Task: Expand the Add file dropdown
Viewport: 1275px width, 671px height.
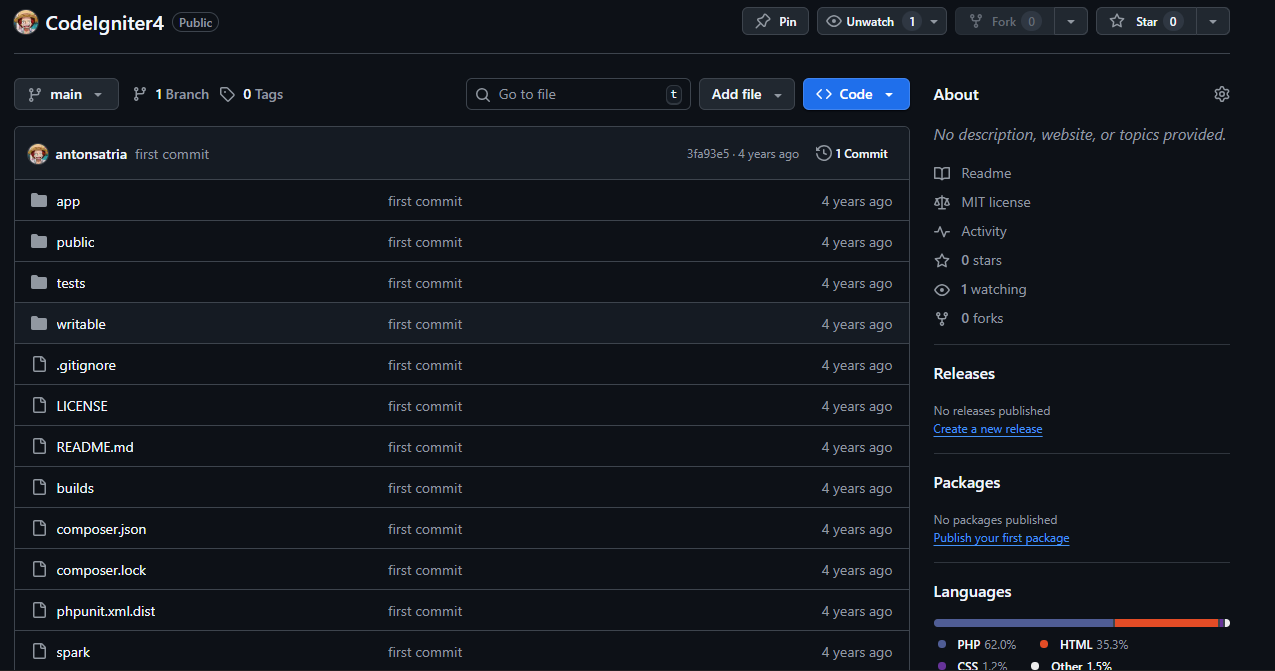Action: (746, 94)
